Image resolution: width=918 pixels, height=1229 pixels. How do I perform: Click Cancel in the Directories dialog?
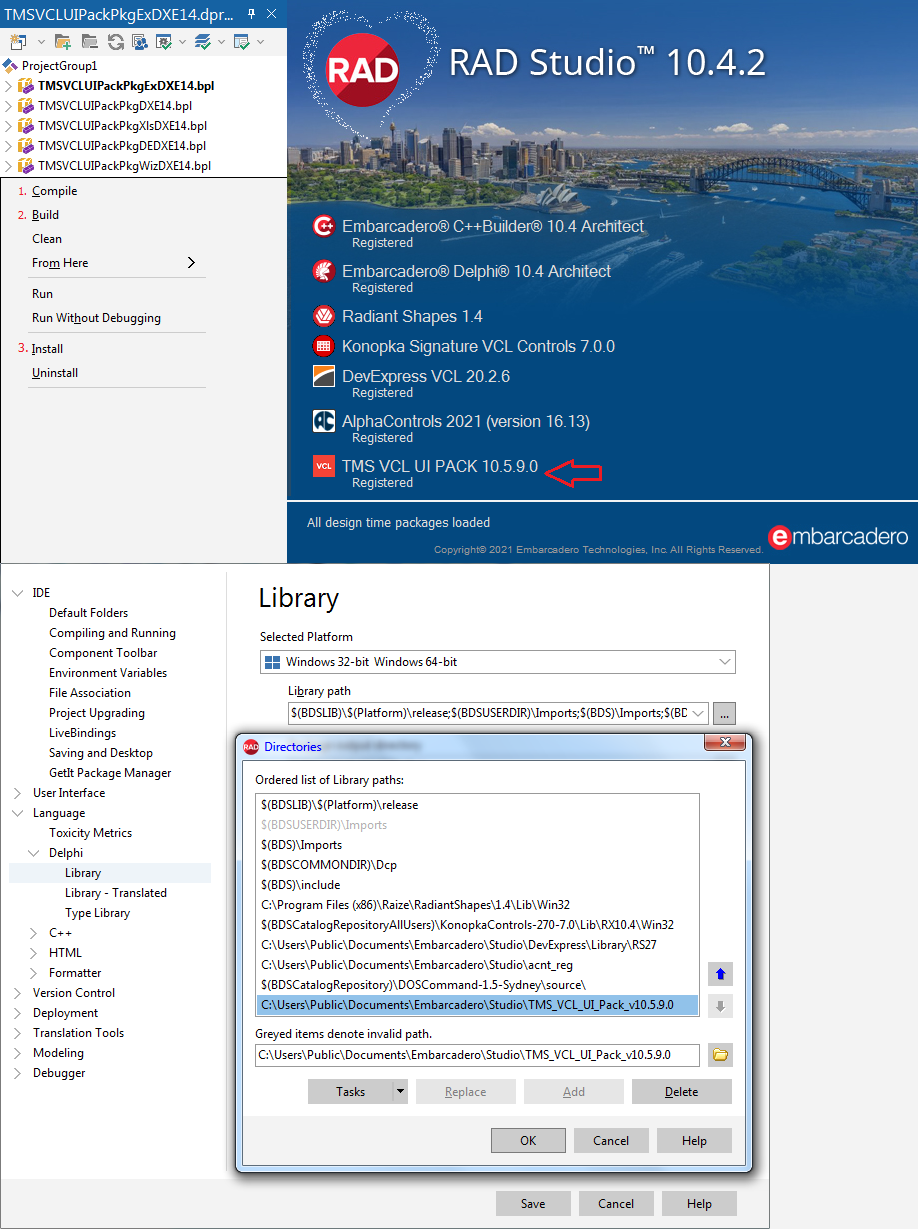(611, 1140)
